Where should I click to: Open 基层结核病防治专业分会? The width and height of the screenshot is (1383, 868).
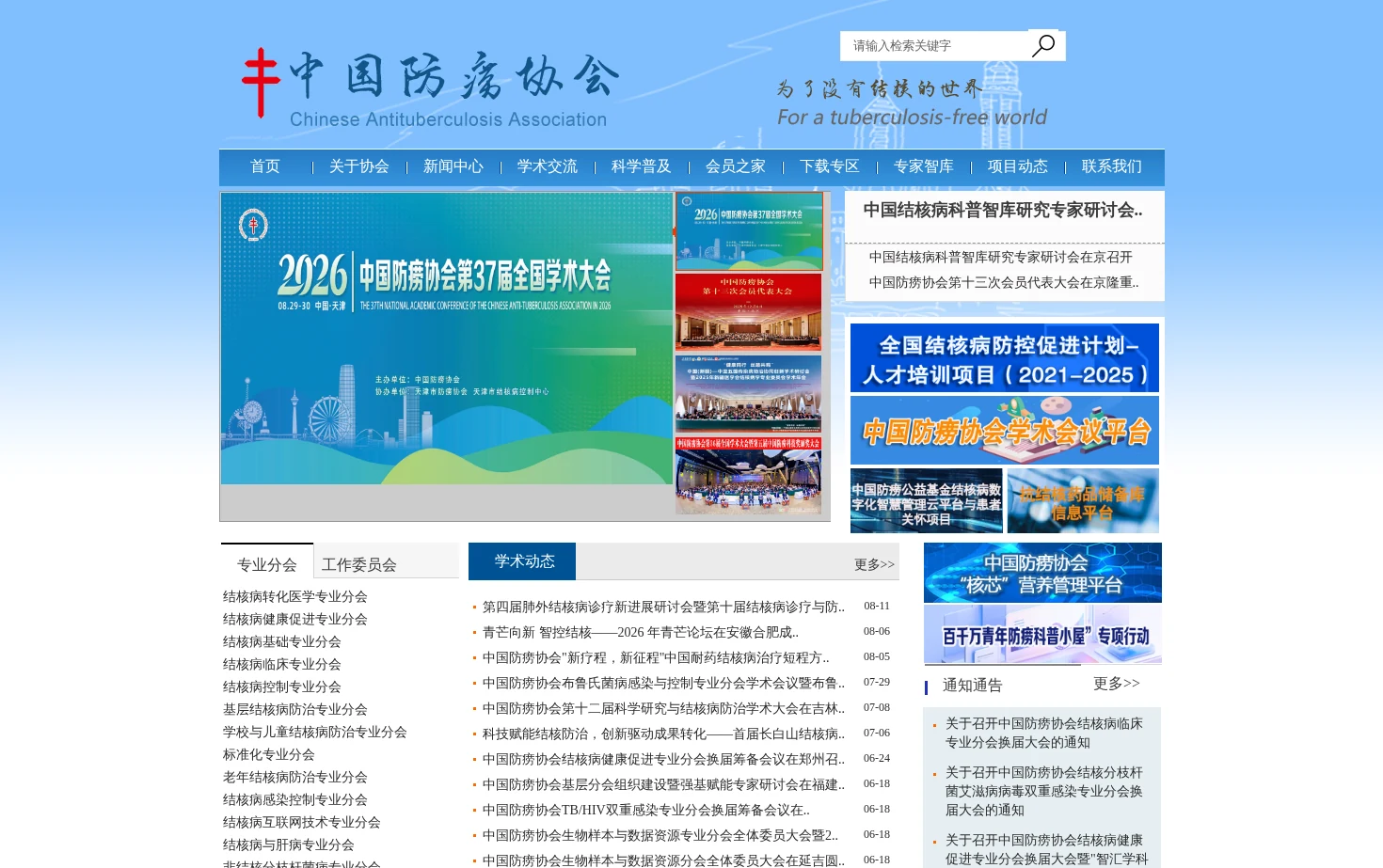tap(295, 709)
